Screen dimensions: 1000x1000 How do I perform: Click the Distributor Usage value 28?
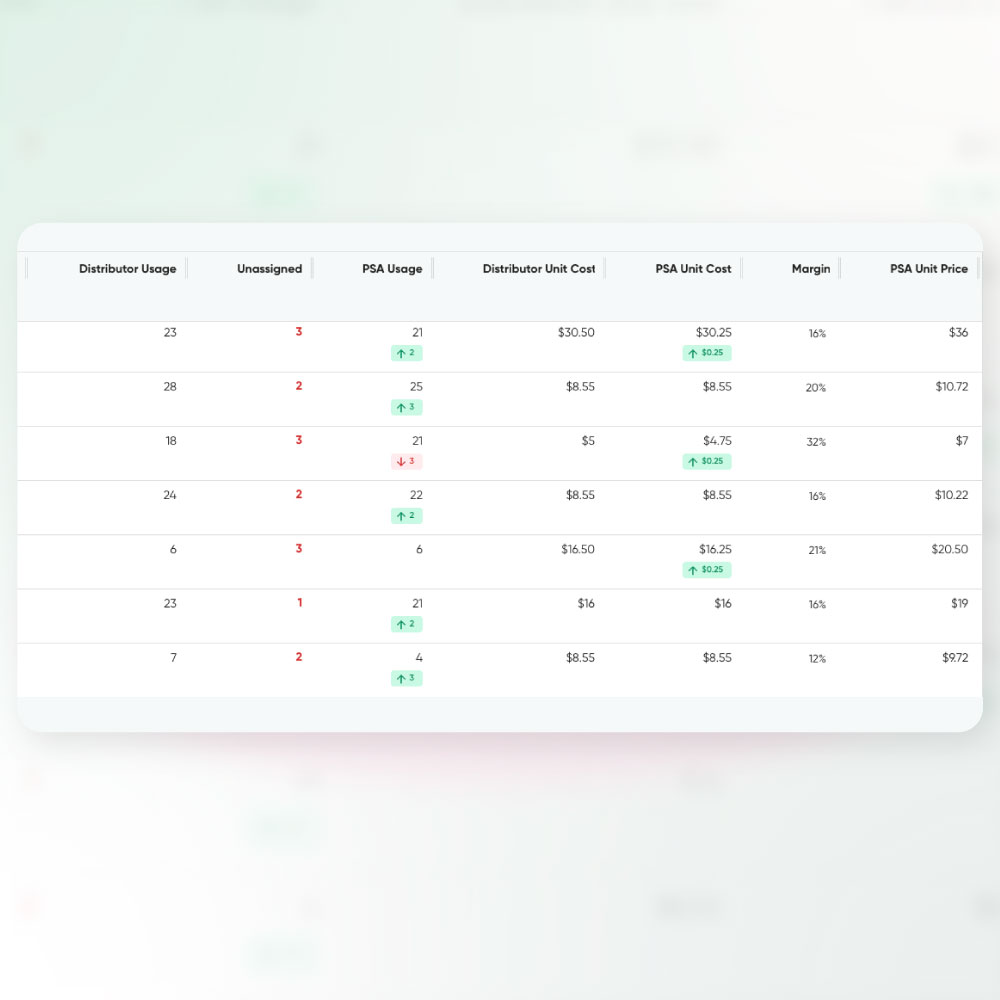coord(170,386)
